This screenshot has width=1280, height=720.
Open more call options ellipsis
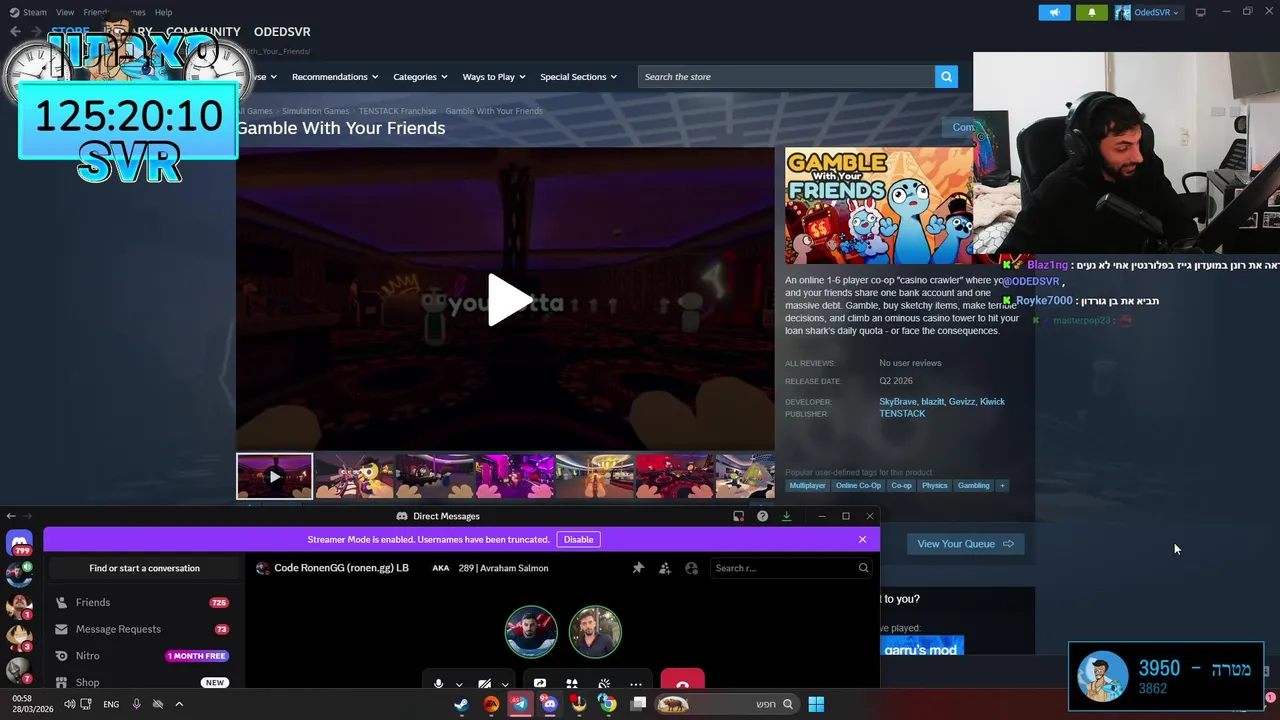(635, 685)
